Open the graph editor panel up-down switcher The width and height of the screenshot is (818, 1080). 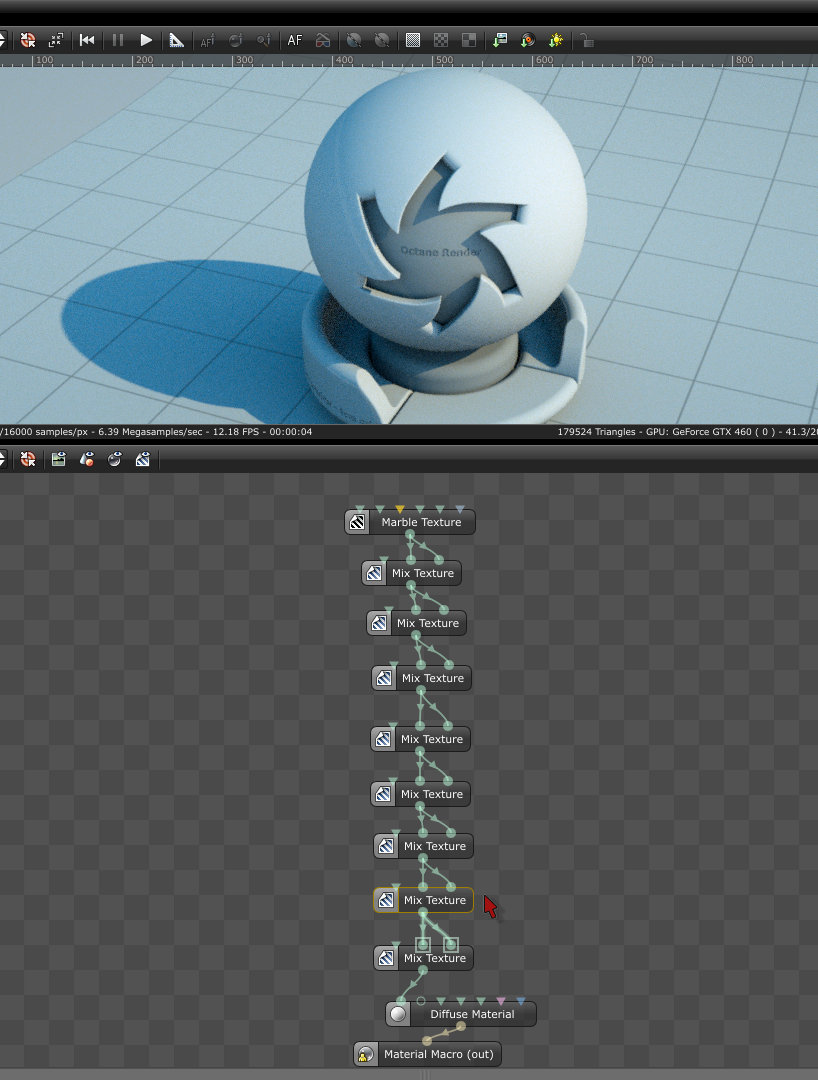(3, 459)
